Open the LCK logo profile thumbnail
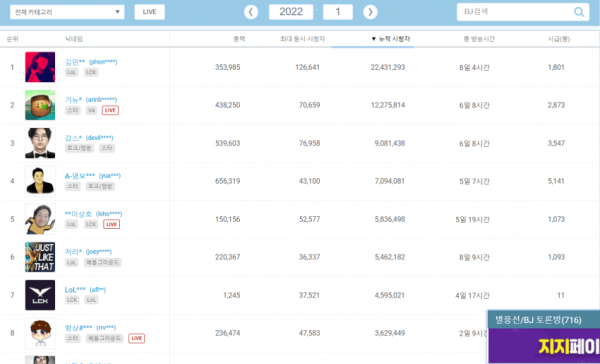Image resolution: width=600 pixels, height=364 pixels. pyautogui.click(x=40, y=295)
